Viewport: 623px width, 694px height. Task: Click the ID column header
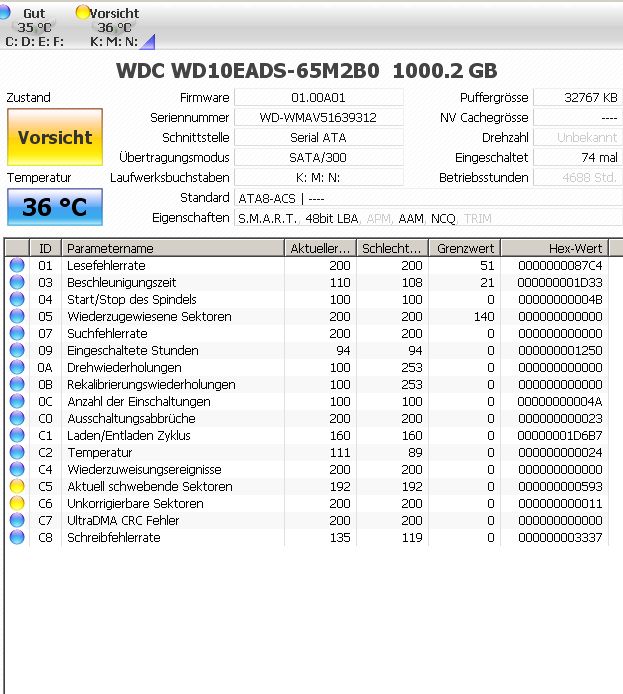pos(45,248)
